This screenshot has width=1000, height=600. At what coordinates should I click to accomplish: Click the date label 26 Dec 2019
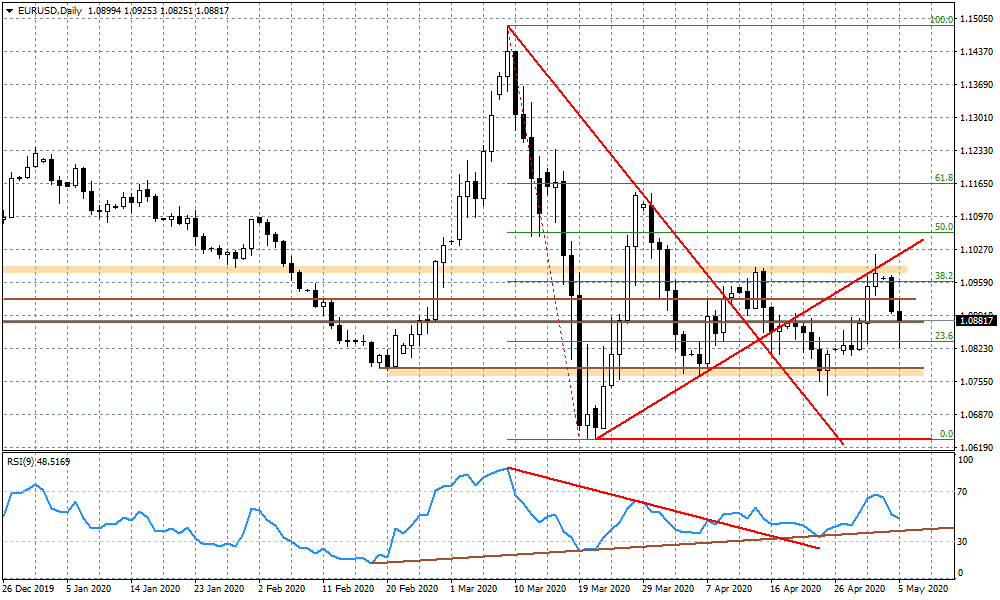[x=28, y=589]
